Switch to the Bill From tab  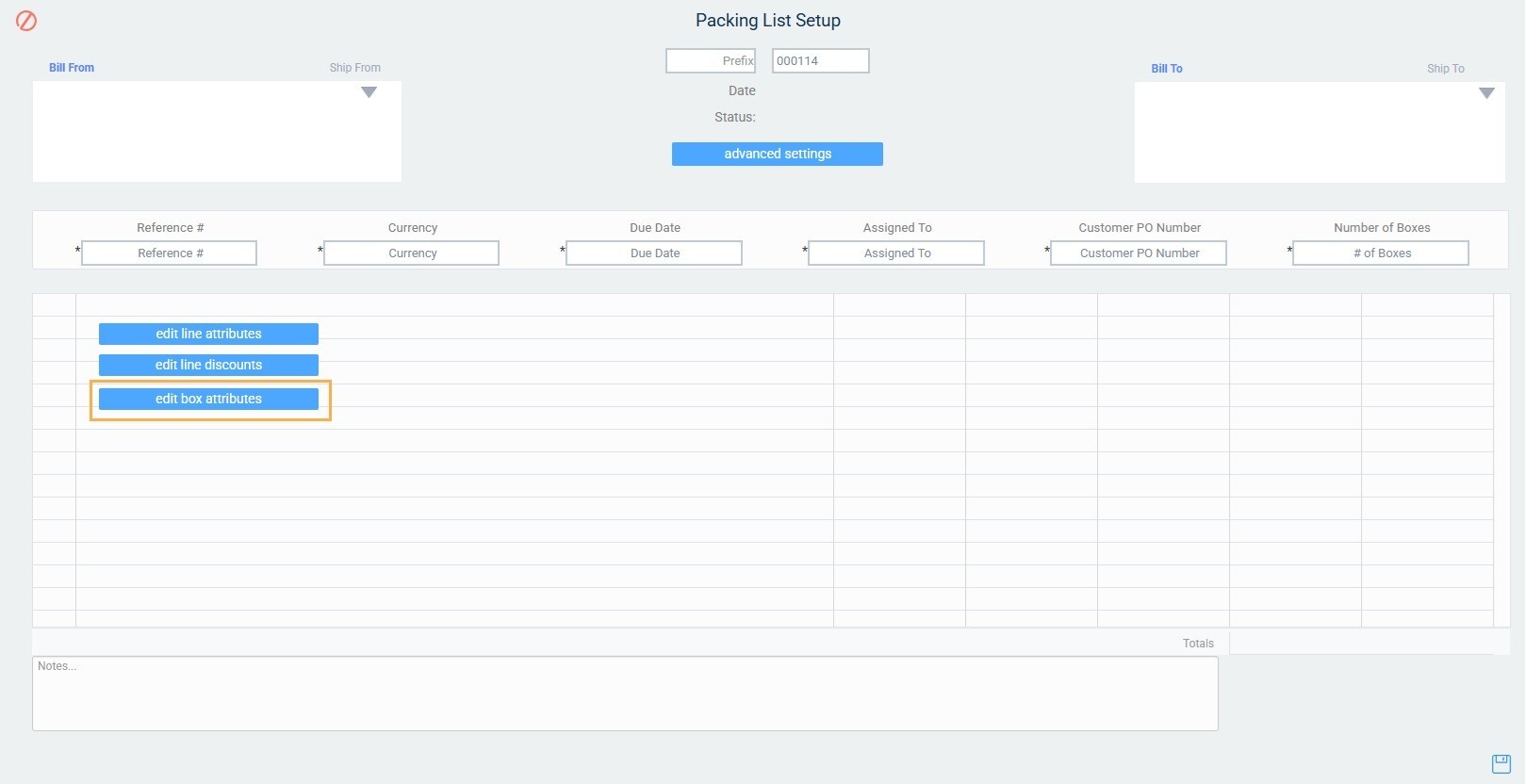(72, 68)
